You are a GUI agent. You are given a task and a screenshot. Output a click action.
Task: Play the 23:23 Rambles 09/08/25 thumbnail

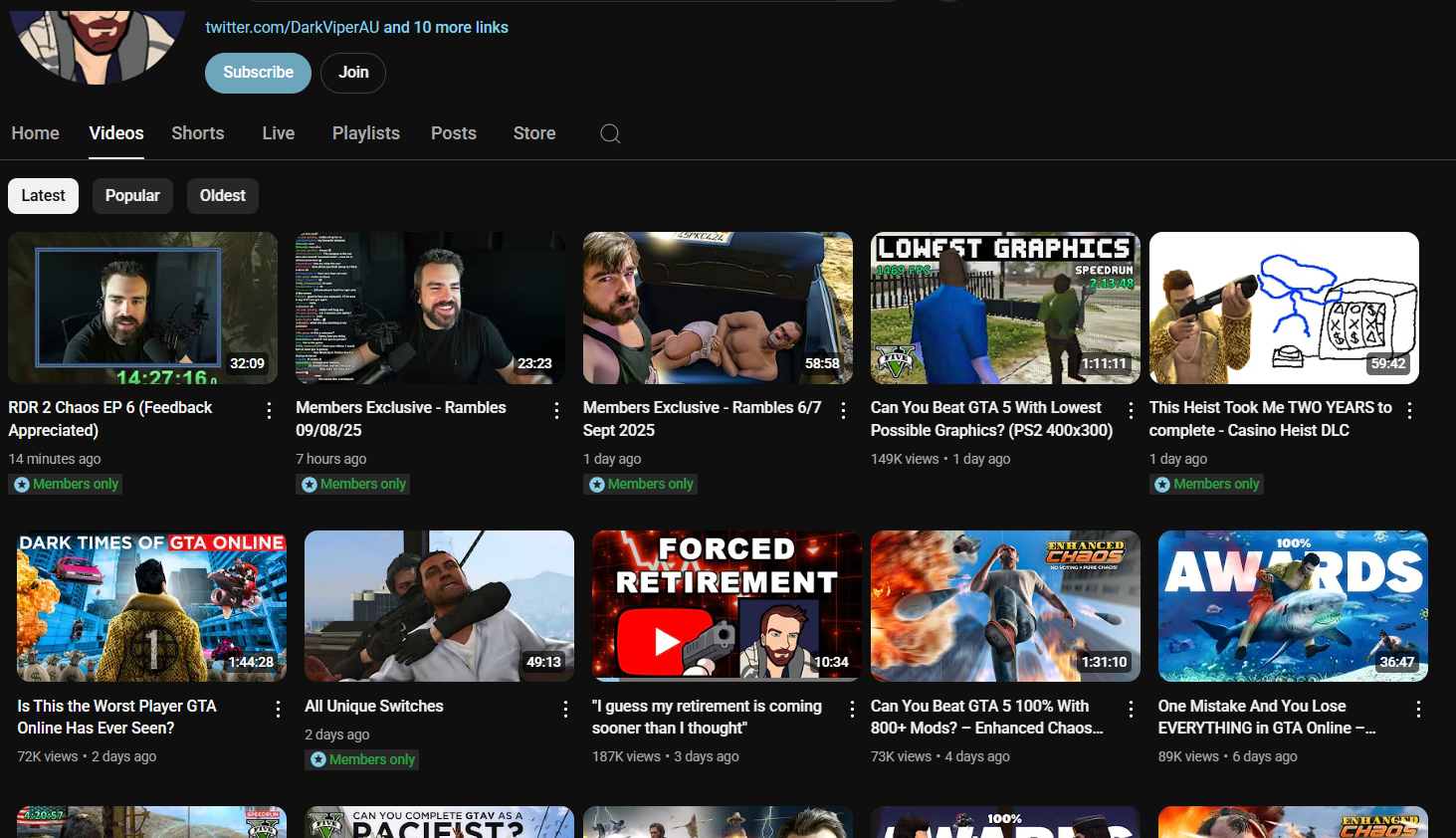(430, 308)
